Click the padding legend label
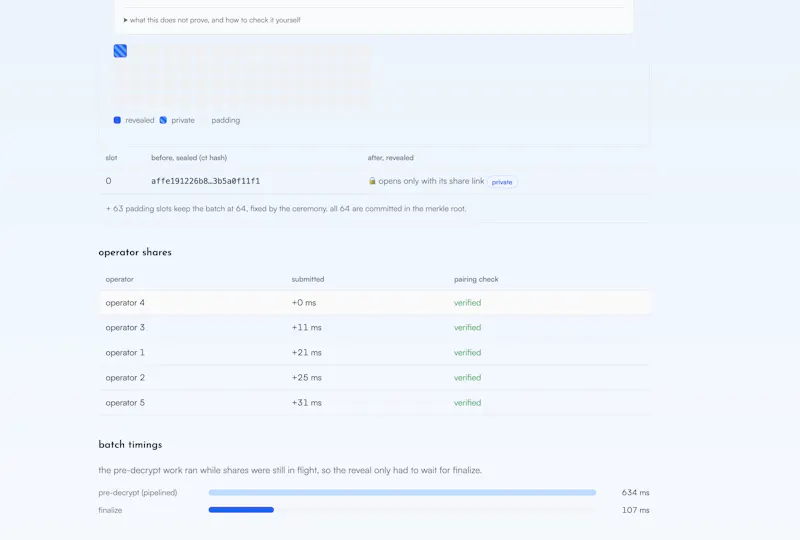800x540 pixels. tap(226, 120)
